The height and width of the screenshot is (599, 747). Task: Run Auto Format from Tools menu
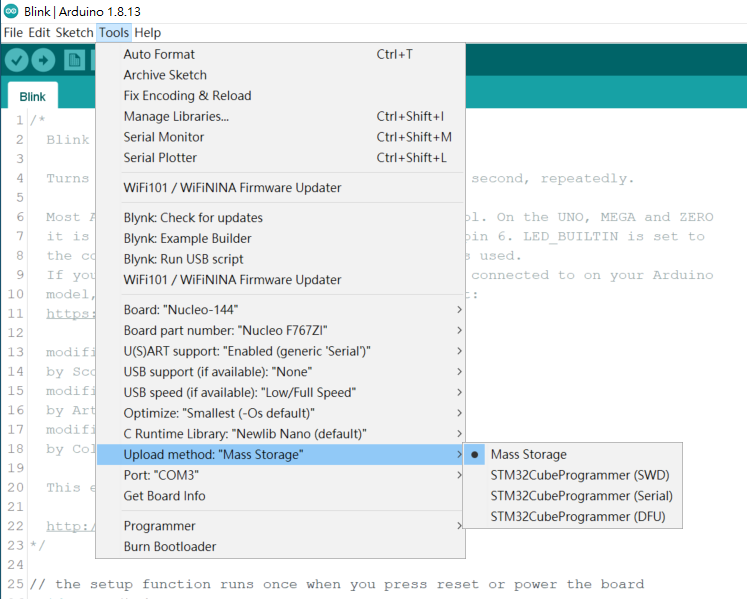point(280,54)
